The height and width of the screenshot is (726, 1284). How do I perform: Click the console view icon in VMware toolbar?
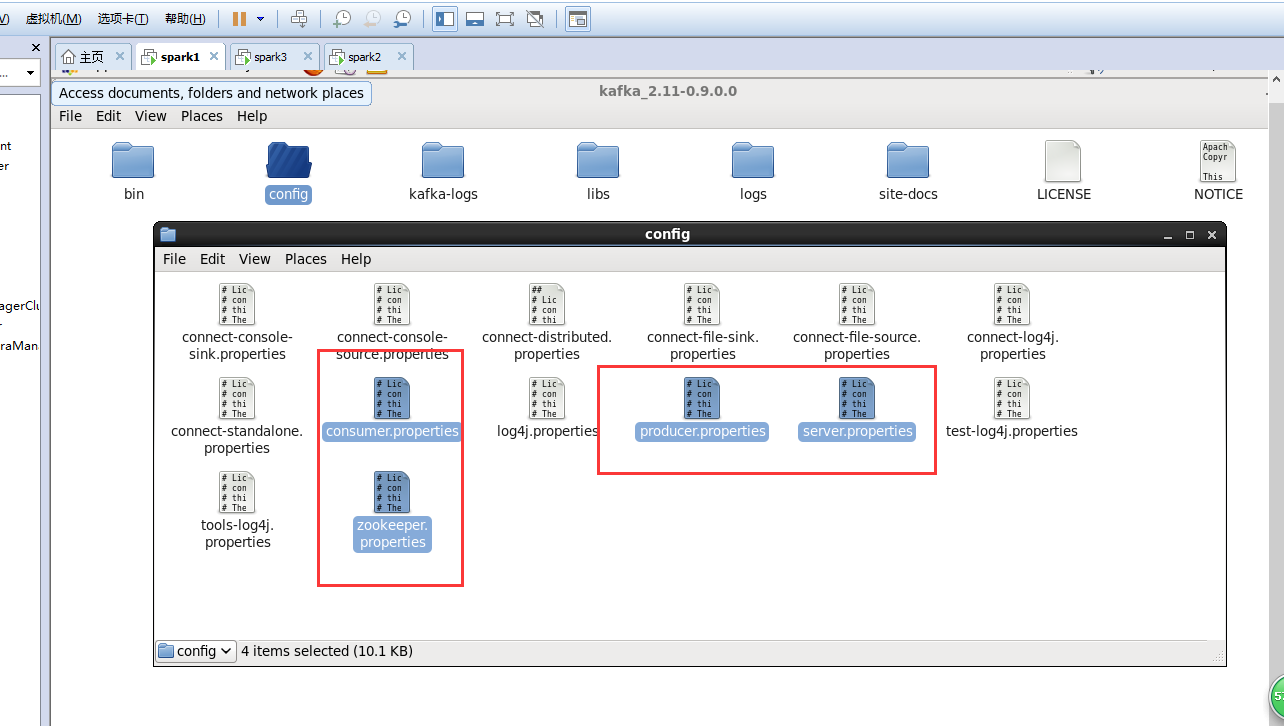click(578, 18)
